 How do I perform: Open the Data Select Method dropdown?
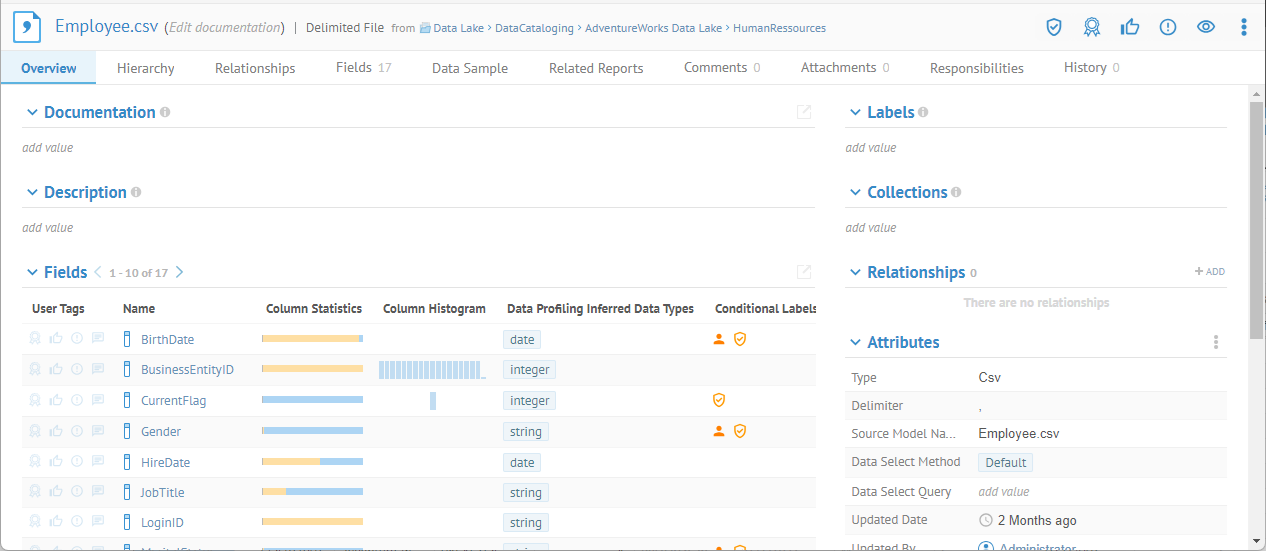click(x=1005, y=462)
